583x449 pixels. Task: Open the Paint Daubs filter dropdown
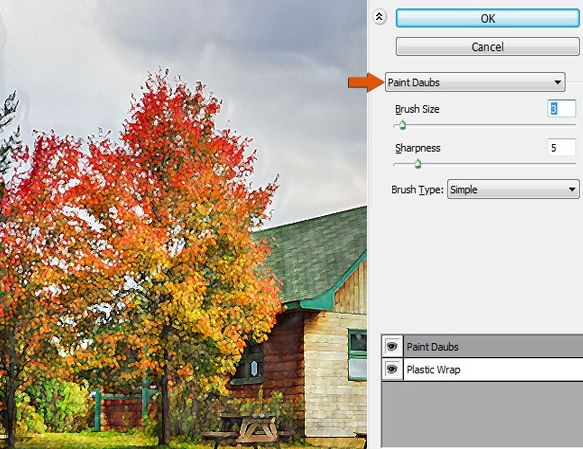tap(475, 82)
